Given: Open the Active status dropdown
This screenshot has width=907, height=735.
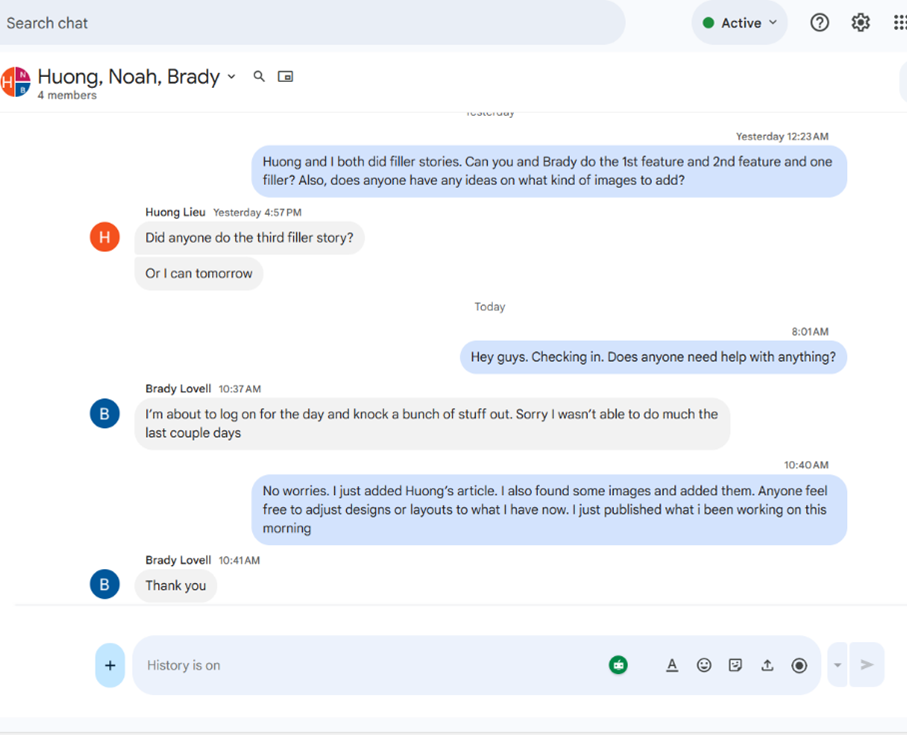Looking at the screenshot, I should point(740,23).
